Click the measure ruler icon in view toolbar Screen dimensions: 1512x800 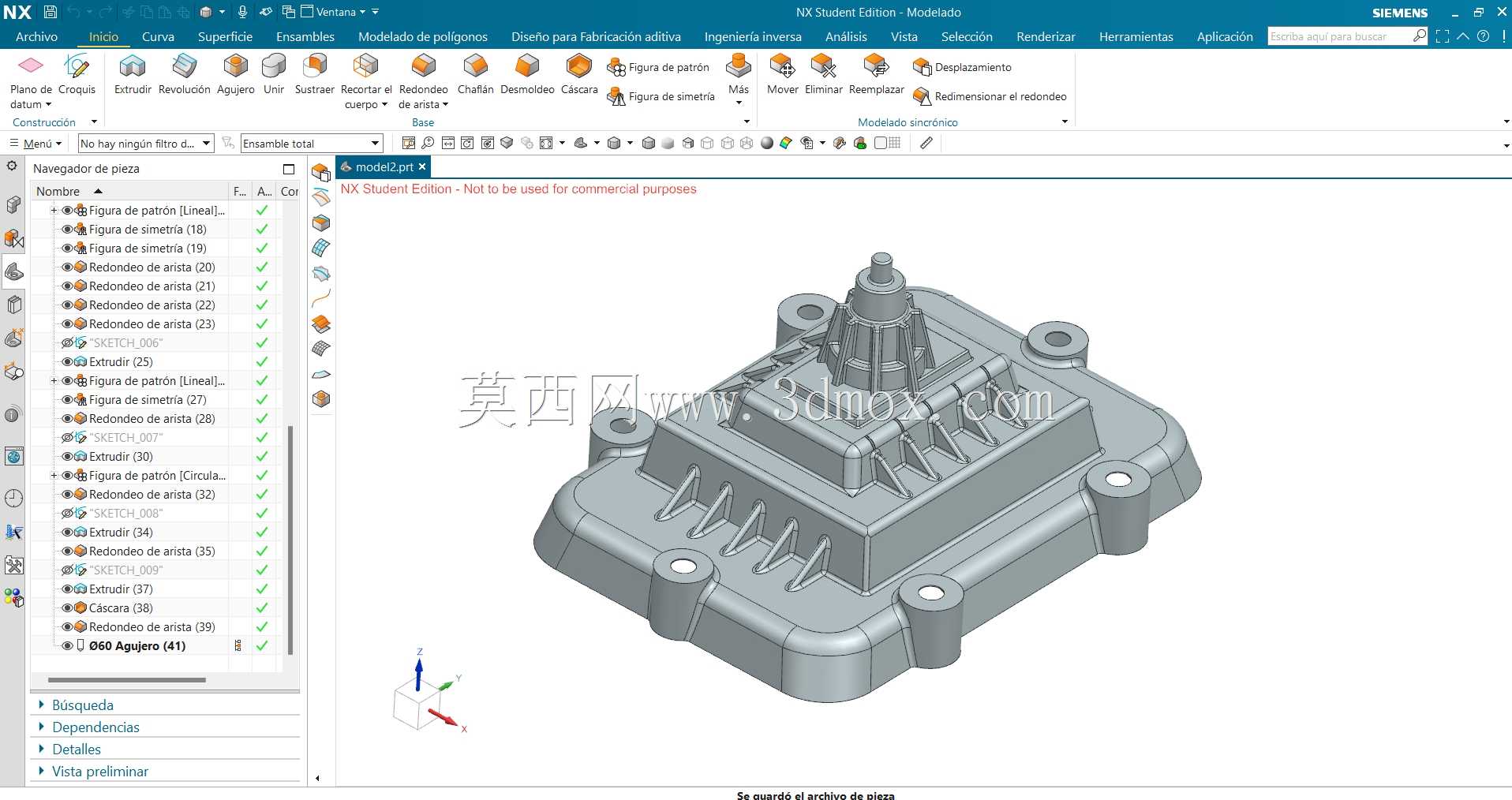(x=926, y=143)
